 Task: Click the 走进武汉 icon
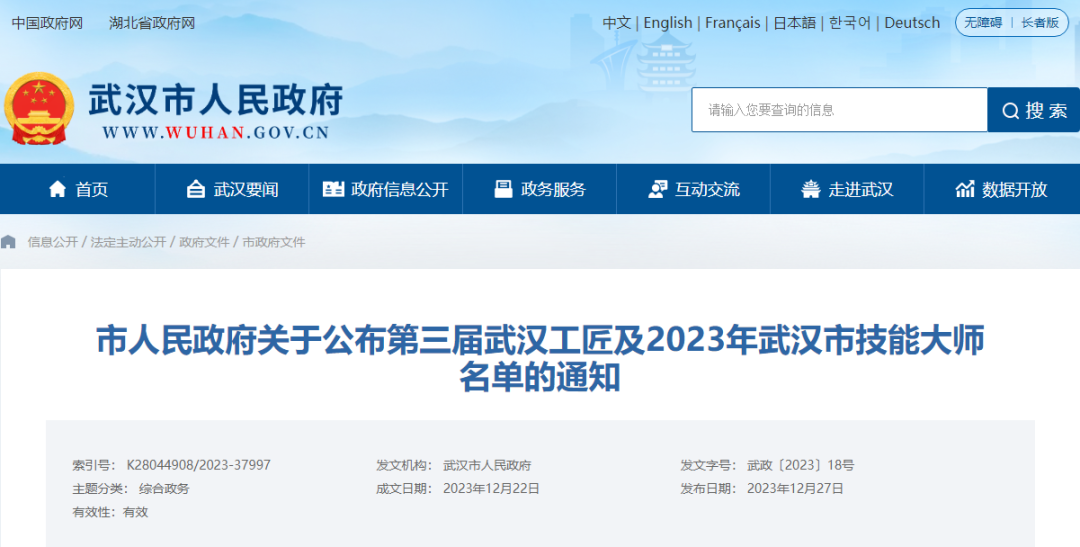811,189
